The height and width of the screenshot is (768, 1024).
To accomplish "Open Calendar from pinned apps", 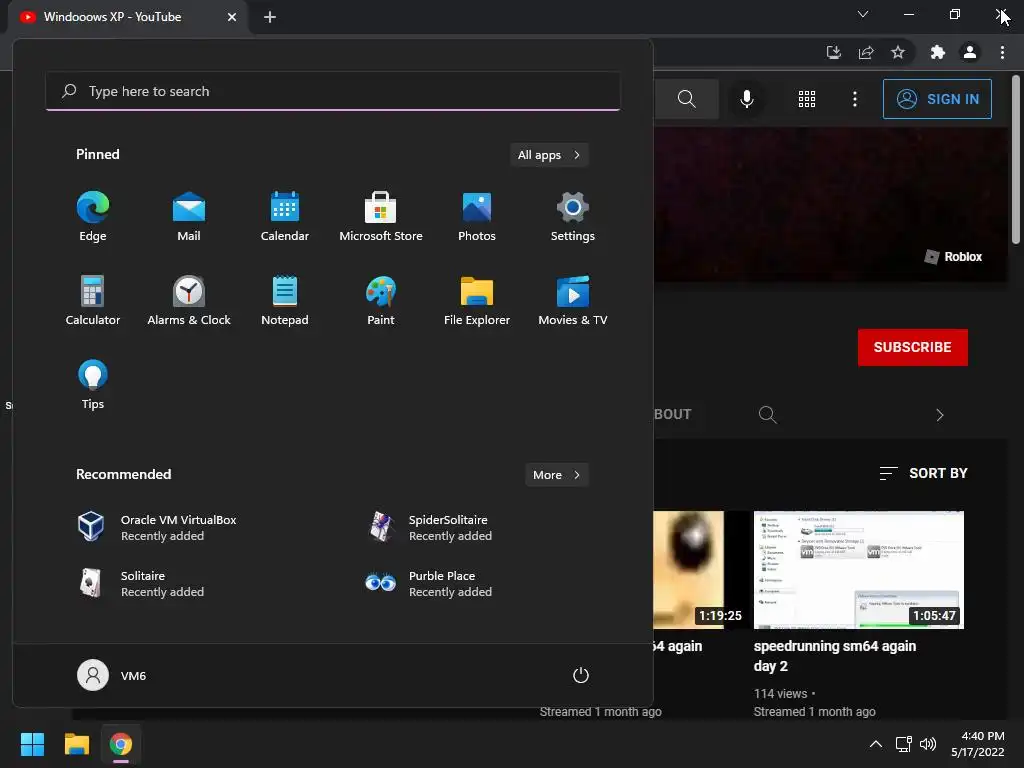I will click(285, 216).
